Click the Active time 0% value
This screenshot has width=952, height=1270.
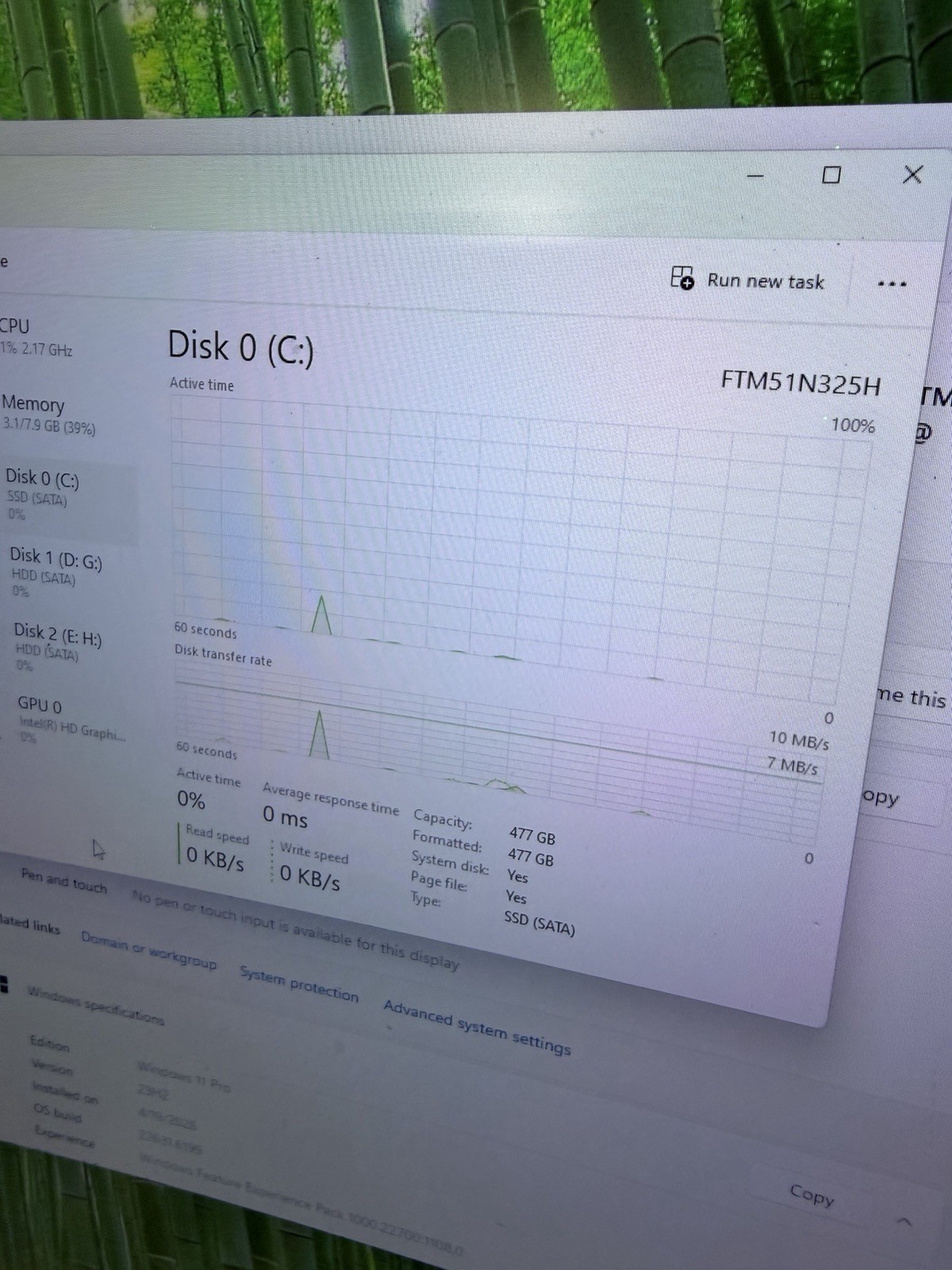click(x=191, y=799)
